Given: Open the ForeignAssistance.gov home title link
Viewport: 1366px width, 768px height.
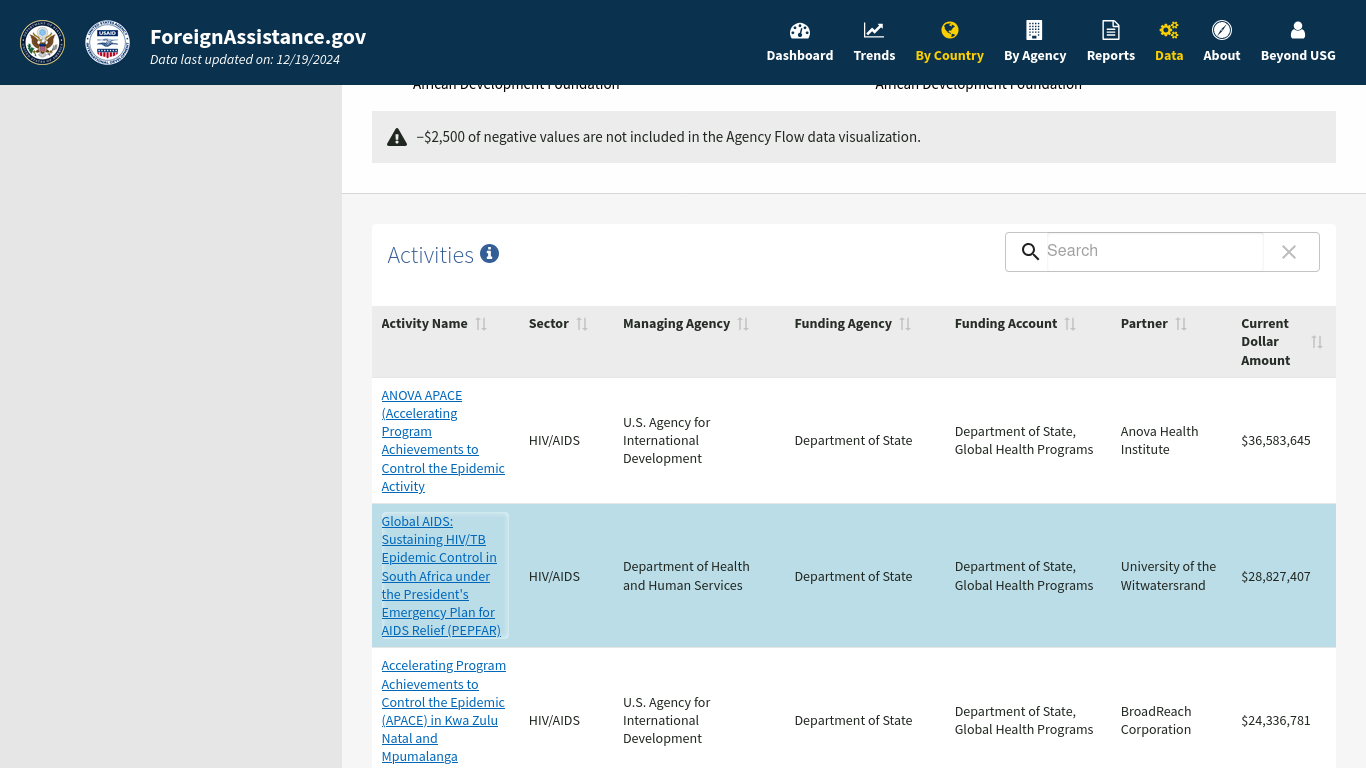Looking at the screenshot, I should coord(258,37).
